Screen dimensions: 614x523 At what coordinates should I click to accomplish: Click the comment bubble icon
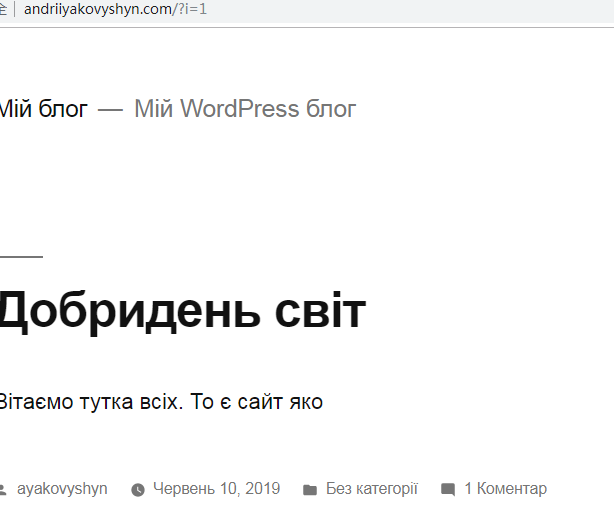[x=448, y=490]
